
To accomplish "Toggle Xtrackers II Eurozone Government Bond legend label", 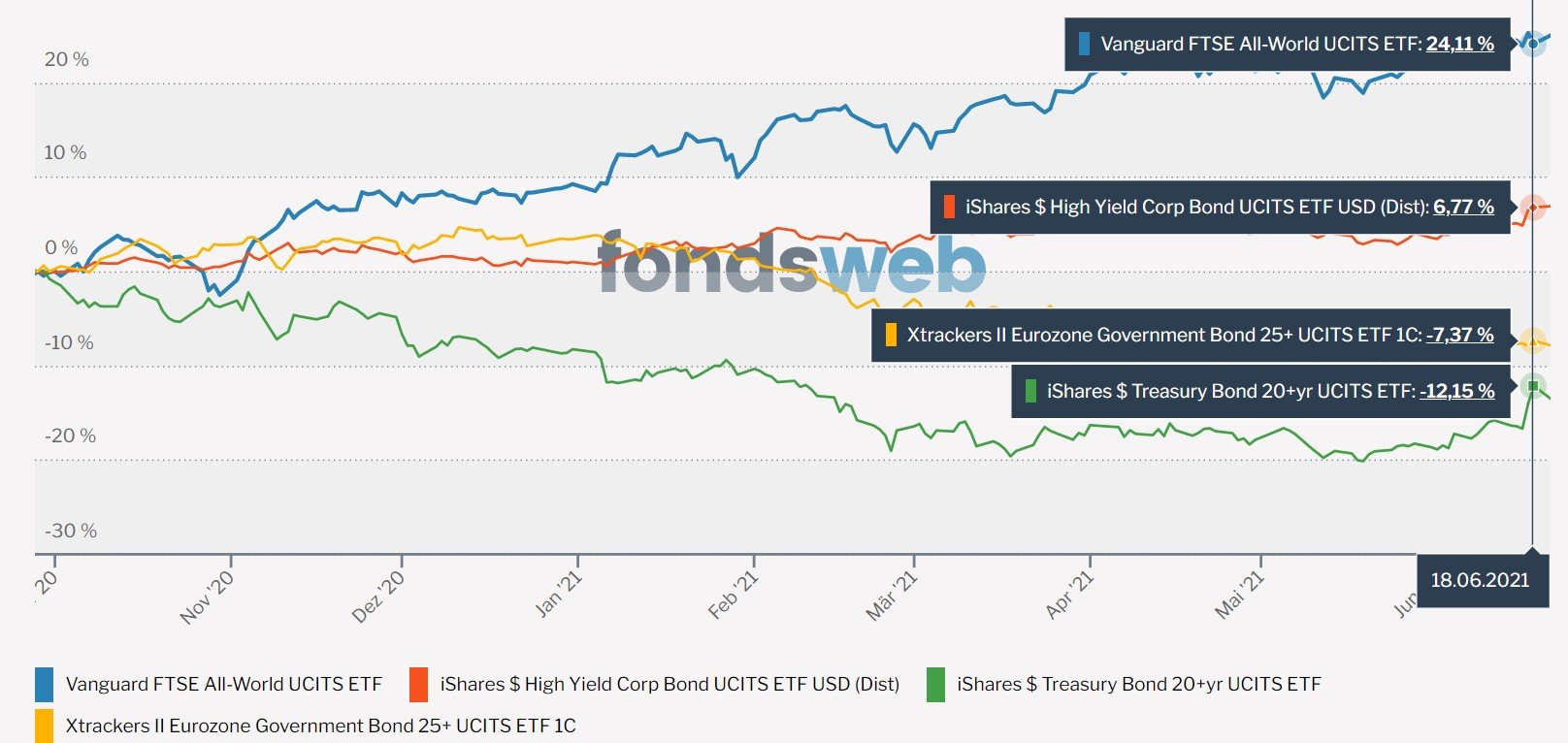I will 320,726.
